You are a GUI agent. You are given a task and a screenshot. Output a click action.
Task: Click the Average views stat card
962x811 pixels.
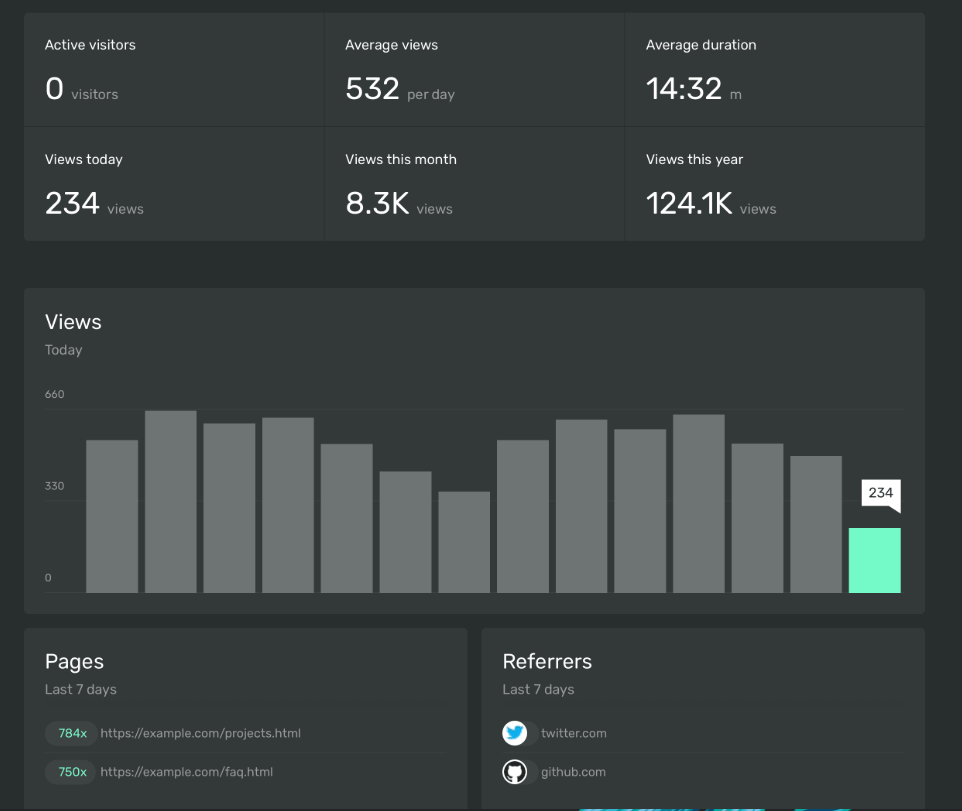[x=474, y=70]
